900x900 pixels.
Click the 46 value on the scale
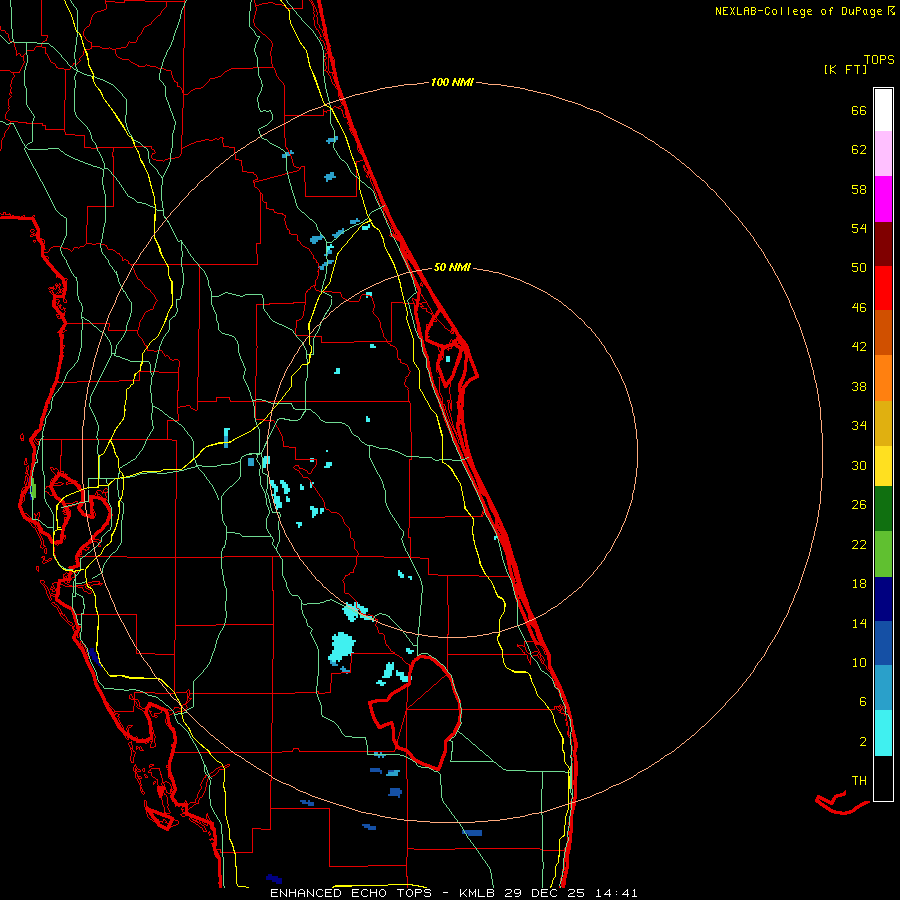tap(859, 308)
